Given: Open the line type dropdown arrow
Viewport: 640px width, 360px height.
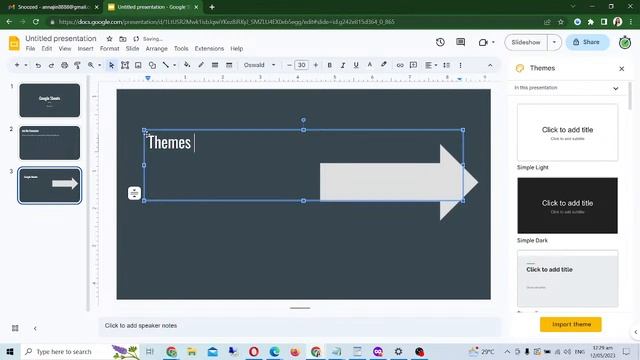Looking at the screenshot, I should pos(174,65).
